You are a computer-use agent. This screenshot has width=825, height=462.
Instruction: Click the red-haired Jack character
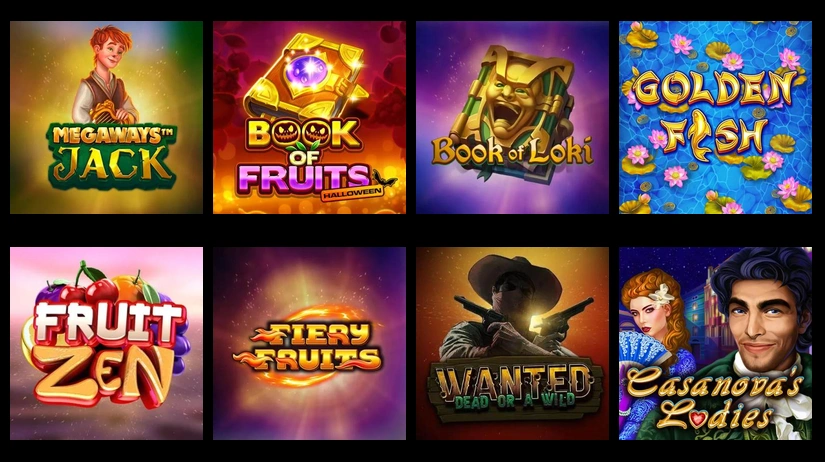[106, 75]
